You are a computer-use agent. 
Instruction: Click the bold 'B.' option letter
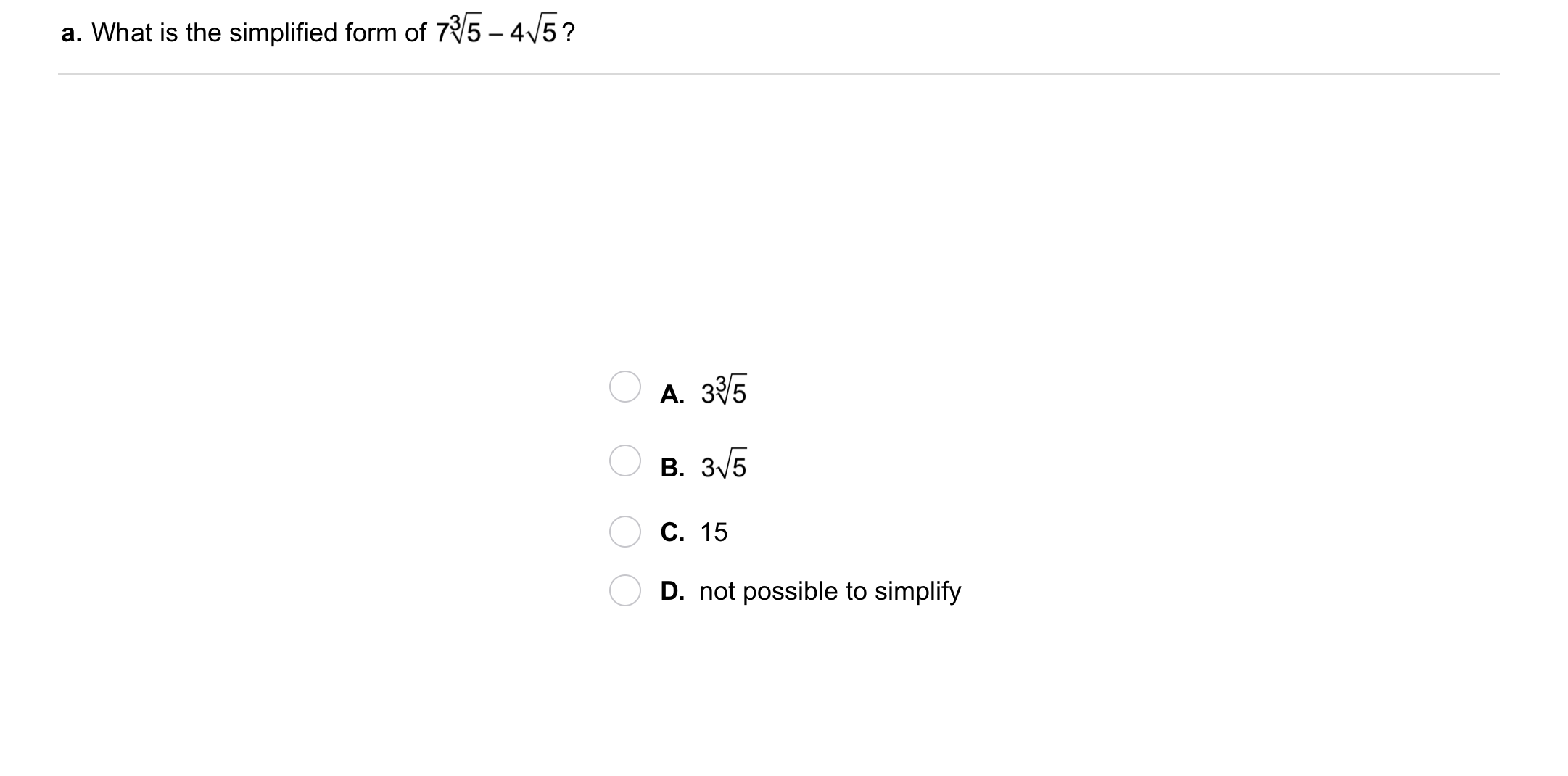pyautogui.click(x=672, y=467)
